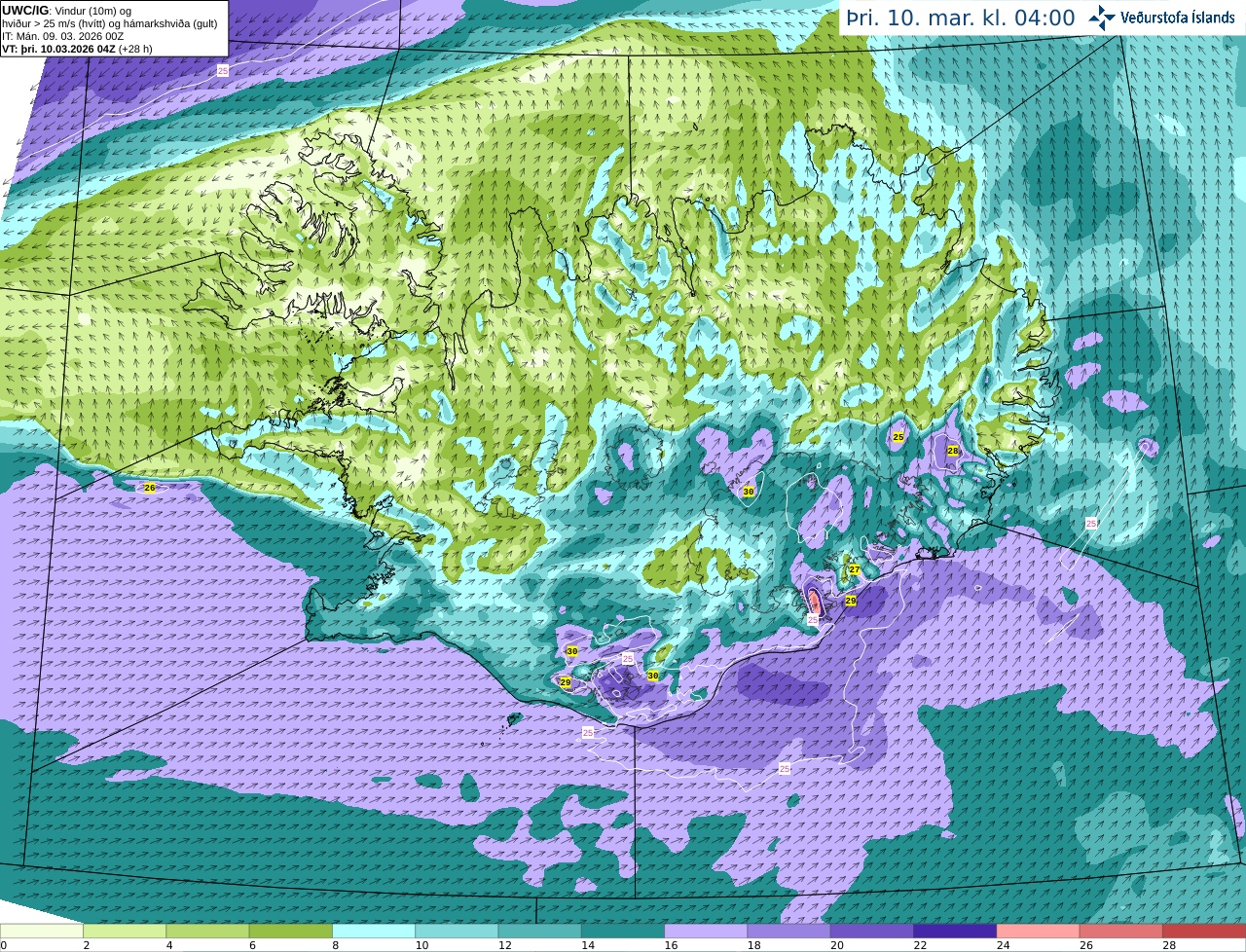
Task: Pick the 6–8 m/s green legend swatch
Action: tap(291, 932)
